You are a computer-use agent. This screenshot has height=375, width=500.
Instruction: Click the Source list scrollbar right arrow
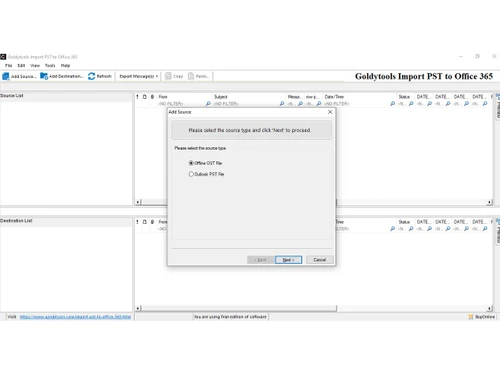(x=489, y=202)
